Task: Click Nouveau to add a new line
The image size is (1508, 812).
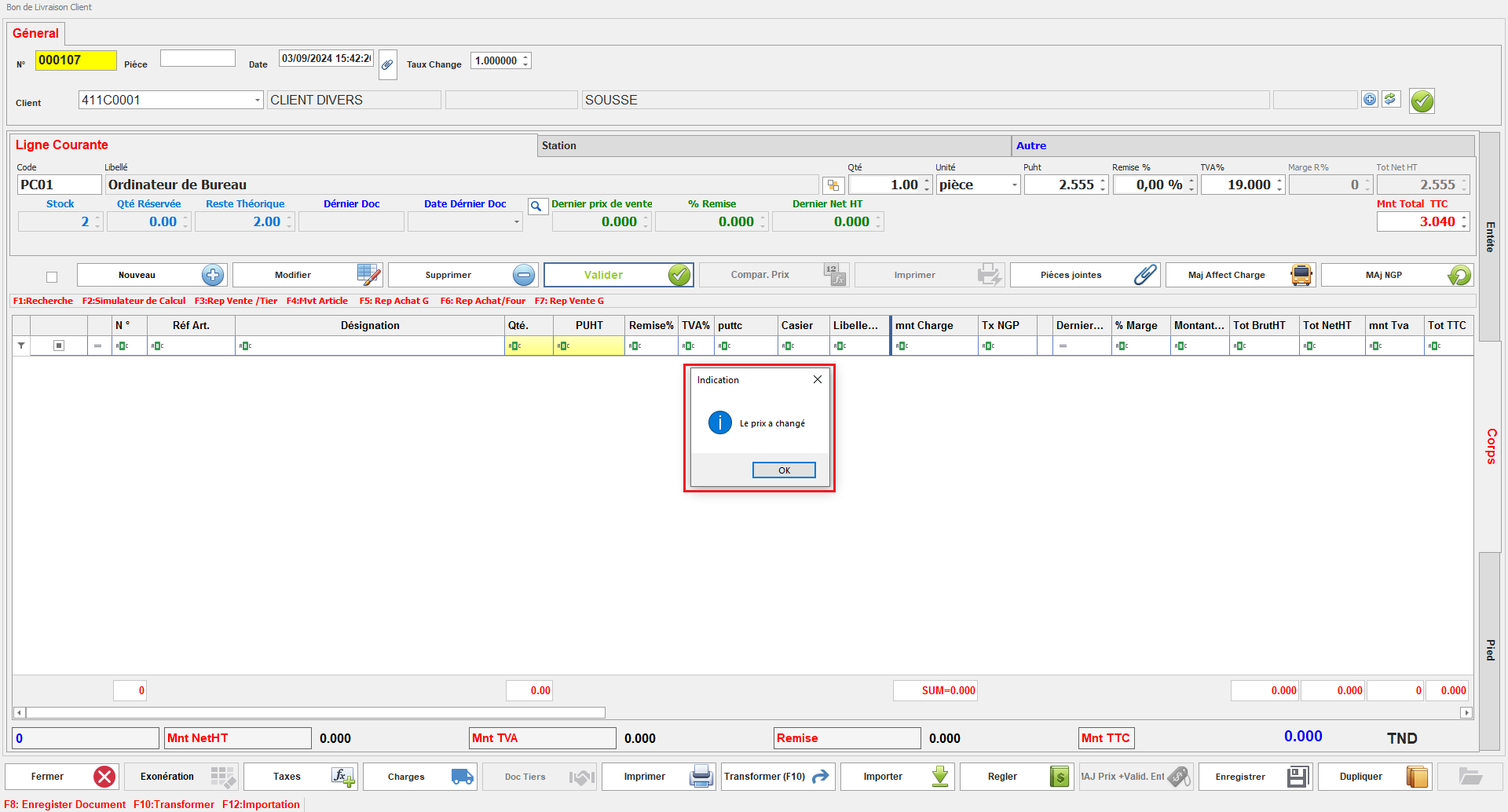Action: pos(152,275)
